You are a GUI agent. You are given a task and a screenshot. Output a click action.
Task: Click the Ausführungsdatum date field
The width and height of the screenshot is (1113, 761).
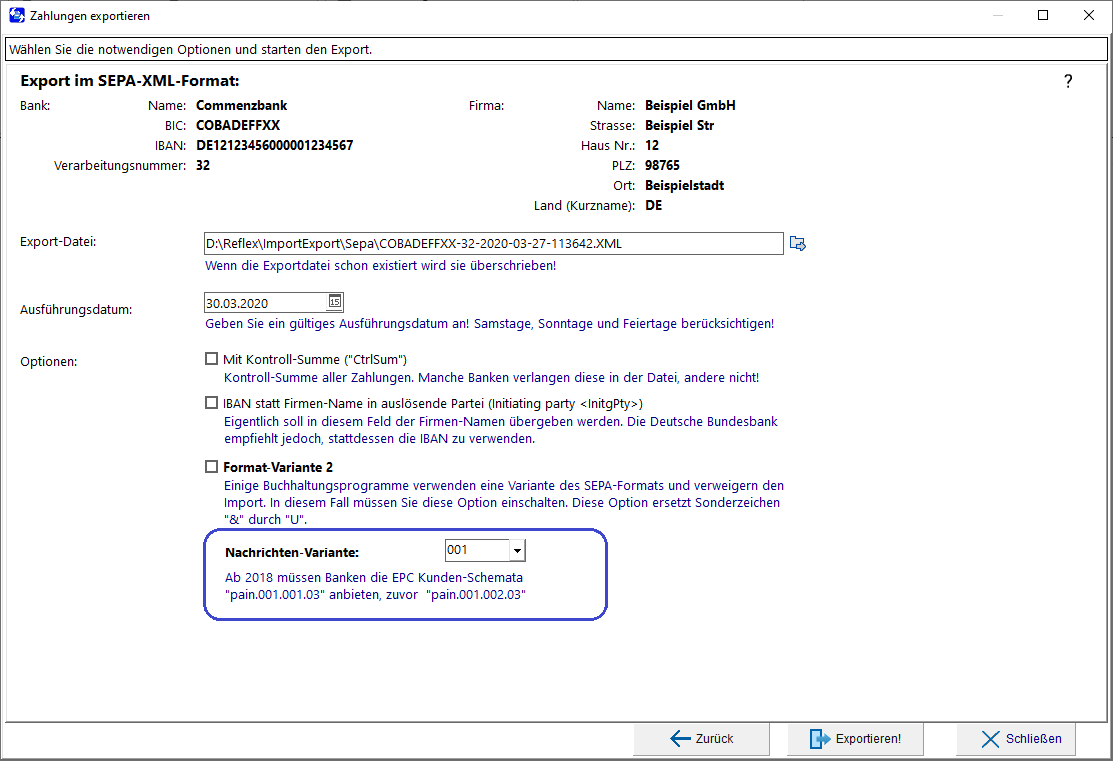click(x=264, y=302)
